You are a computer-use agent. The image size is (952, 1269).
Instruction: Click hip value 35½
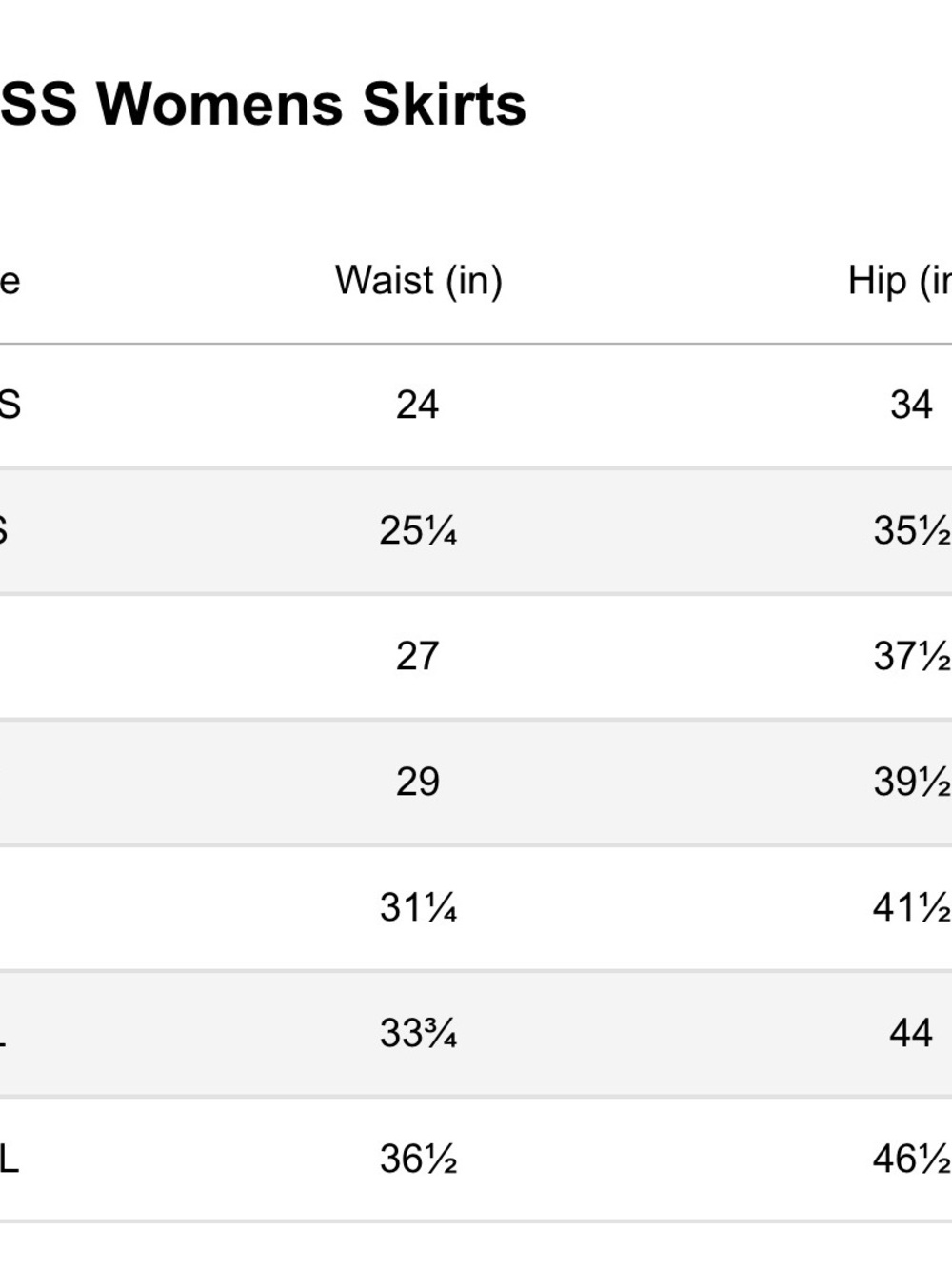pyautogui.click(x=912, y=530)
